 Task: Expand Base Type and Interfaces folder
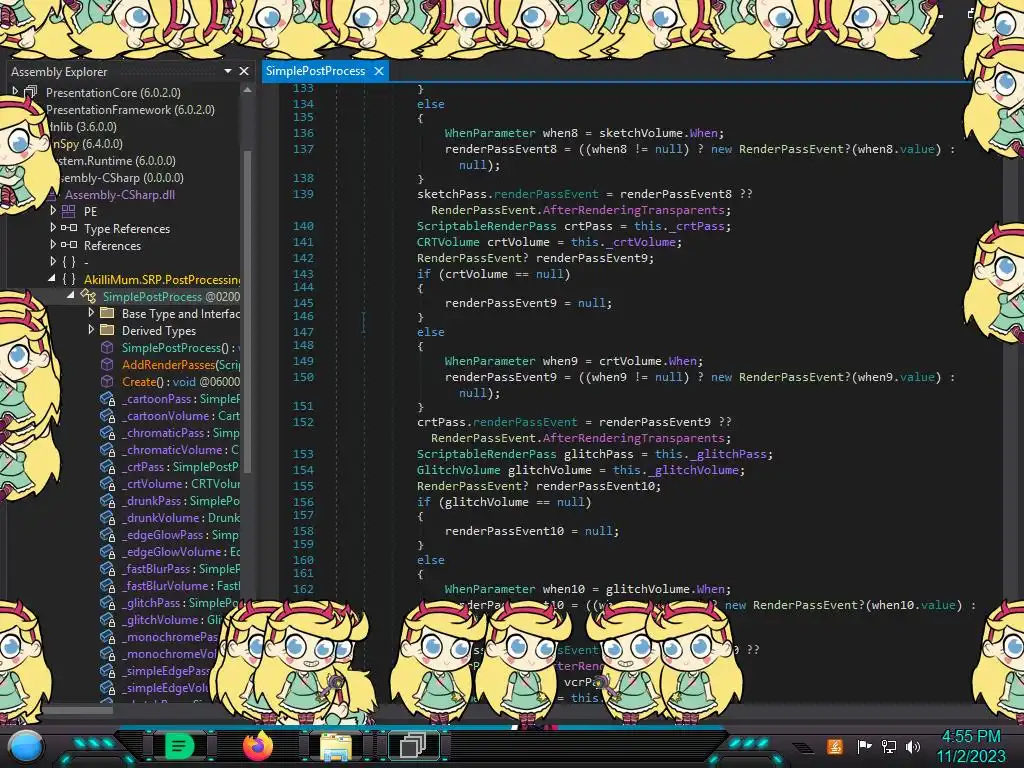[x=91, y=313]
